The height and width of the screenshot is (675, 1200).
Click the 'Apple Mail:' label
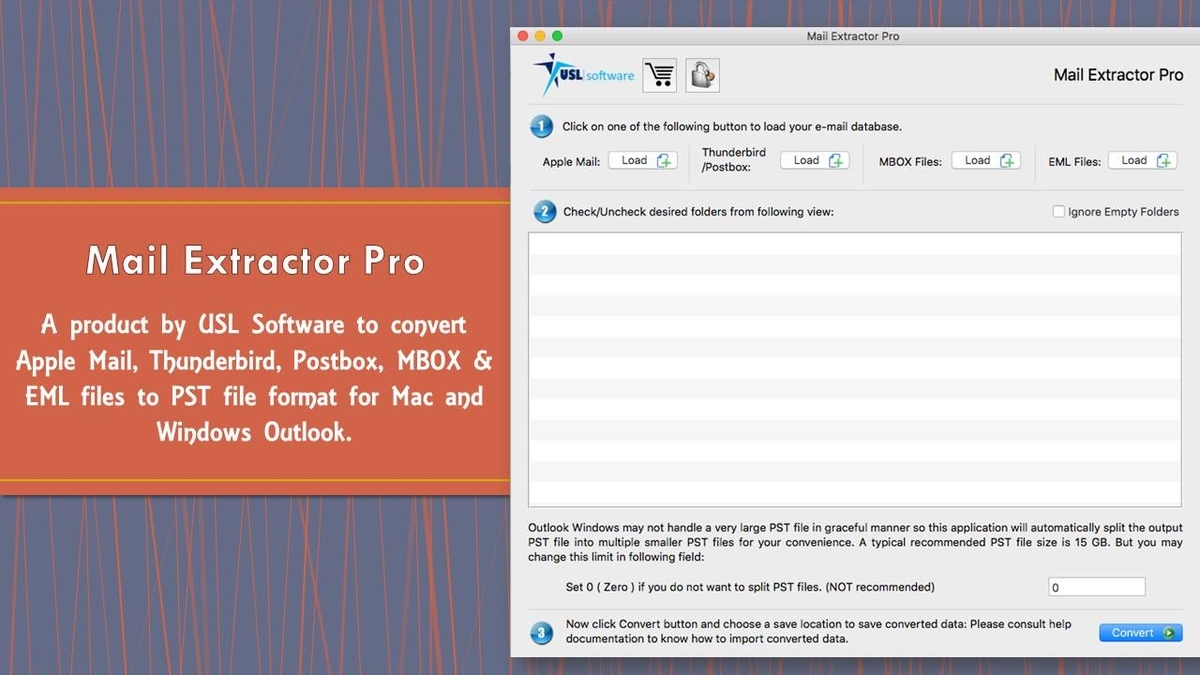coord(572,161)
